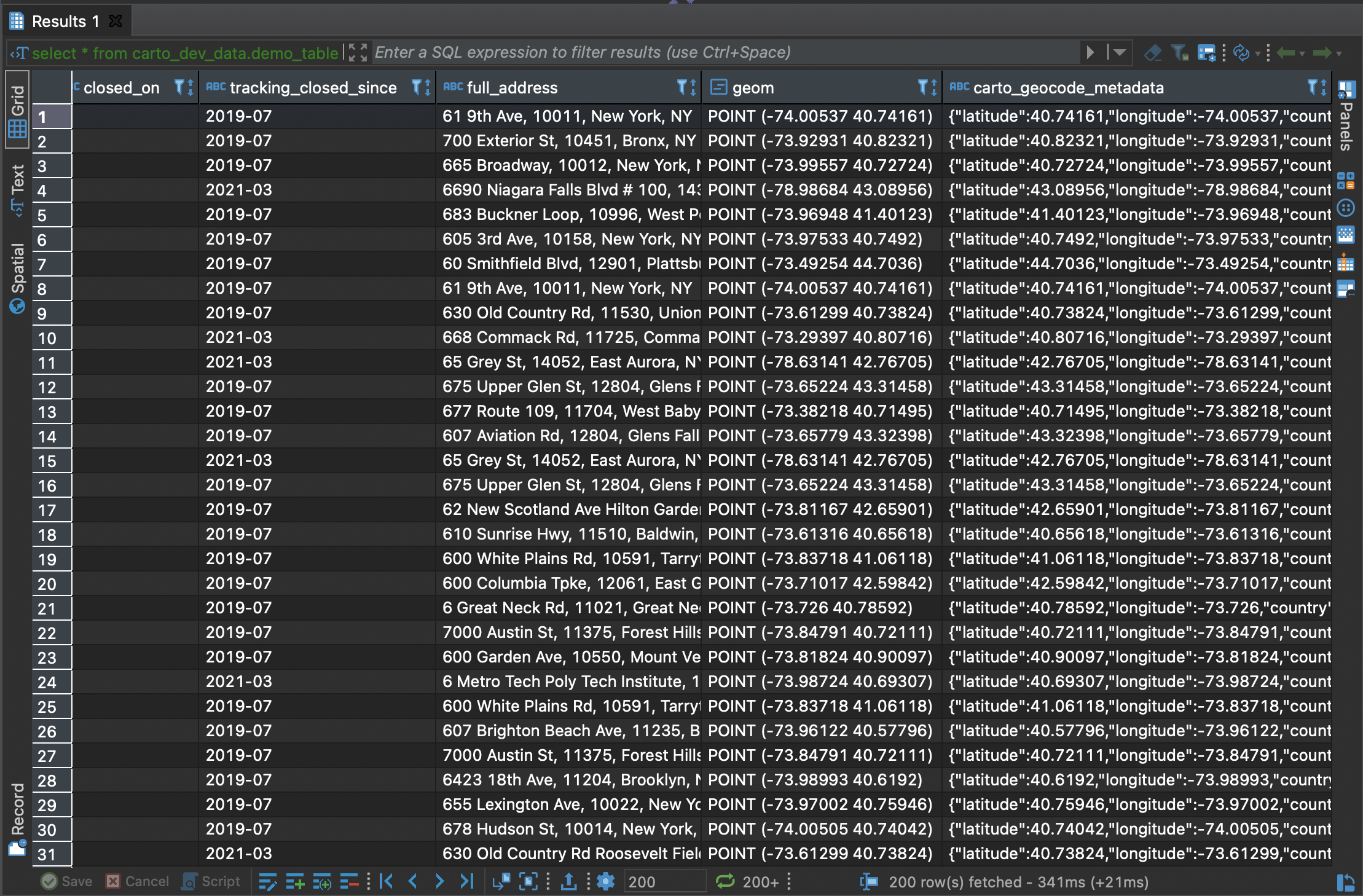Image resolution: width=1363 pixels, height=896 pixels.
Task: Click the custom filters settings icon
Action: [x=1207, y=53]
